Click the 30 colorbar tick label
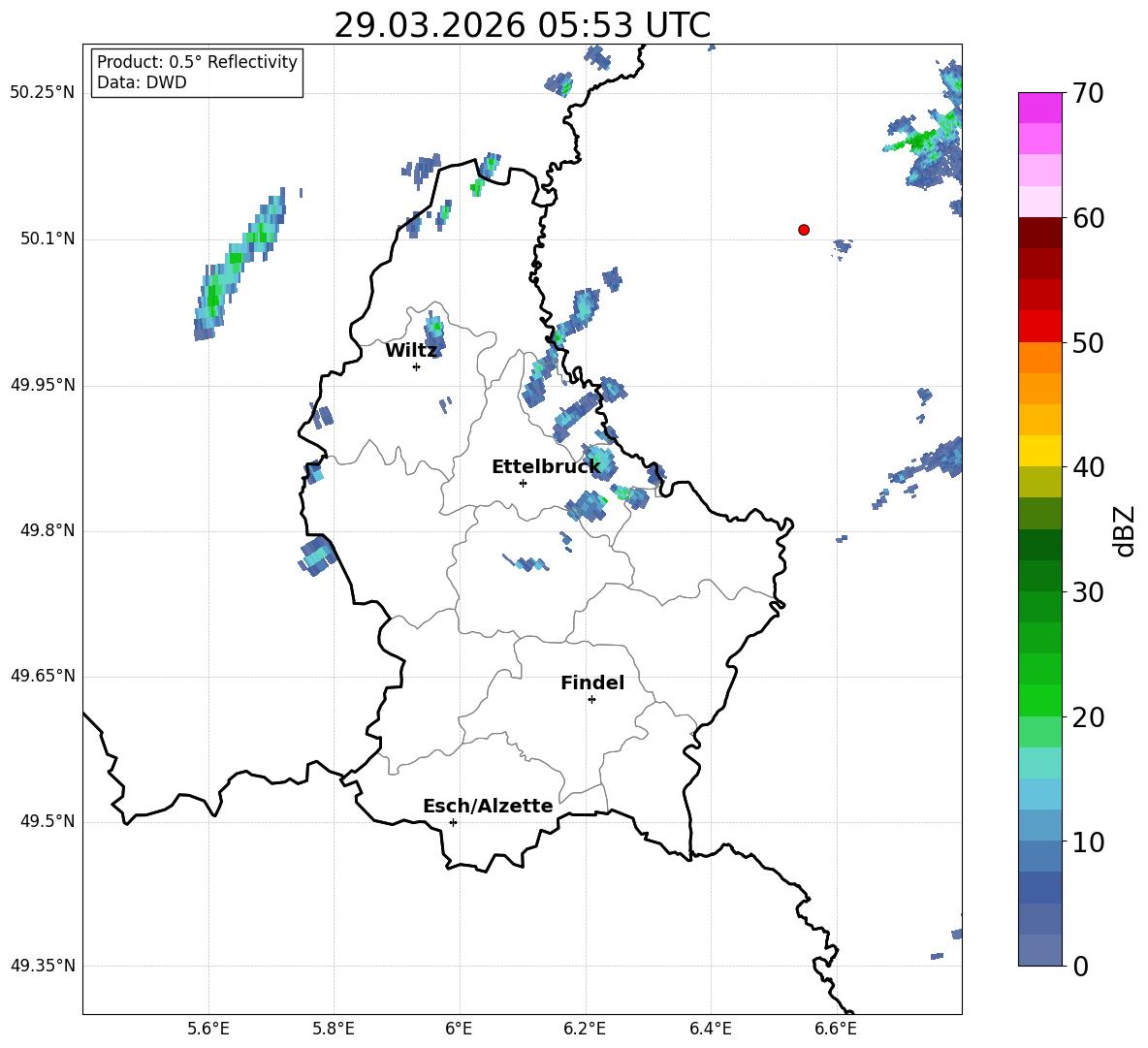Screen dimensions: 1148x1048 [x=1088, y=592]
